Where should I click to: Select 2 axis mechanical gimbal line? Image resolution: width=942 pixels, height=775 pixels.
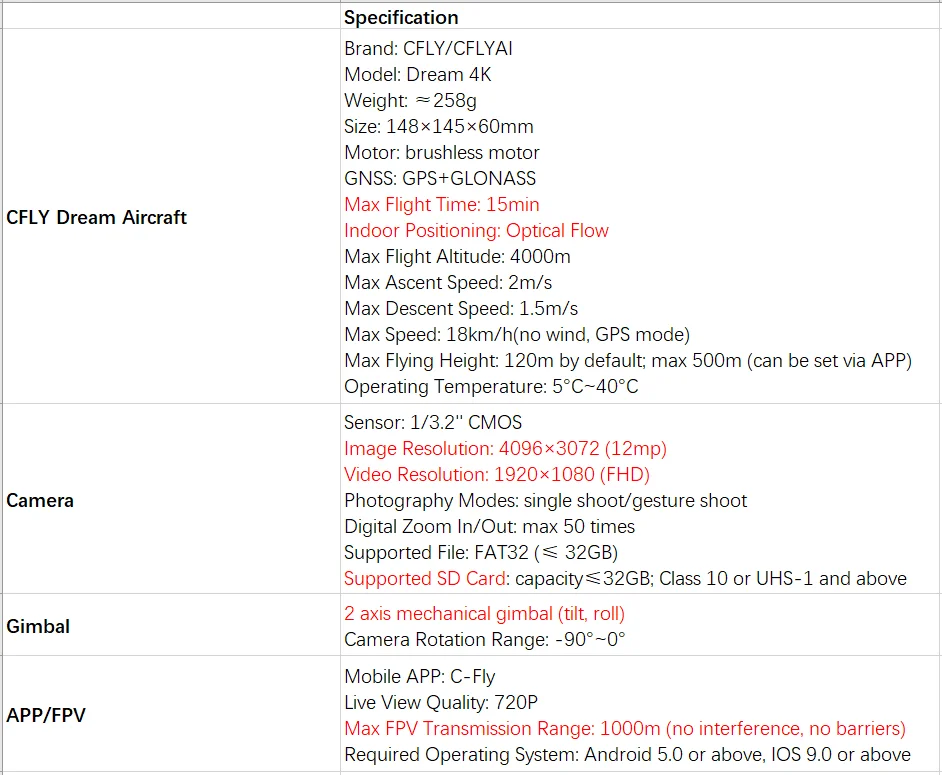pyautogui.click(x=484, y=613)
